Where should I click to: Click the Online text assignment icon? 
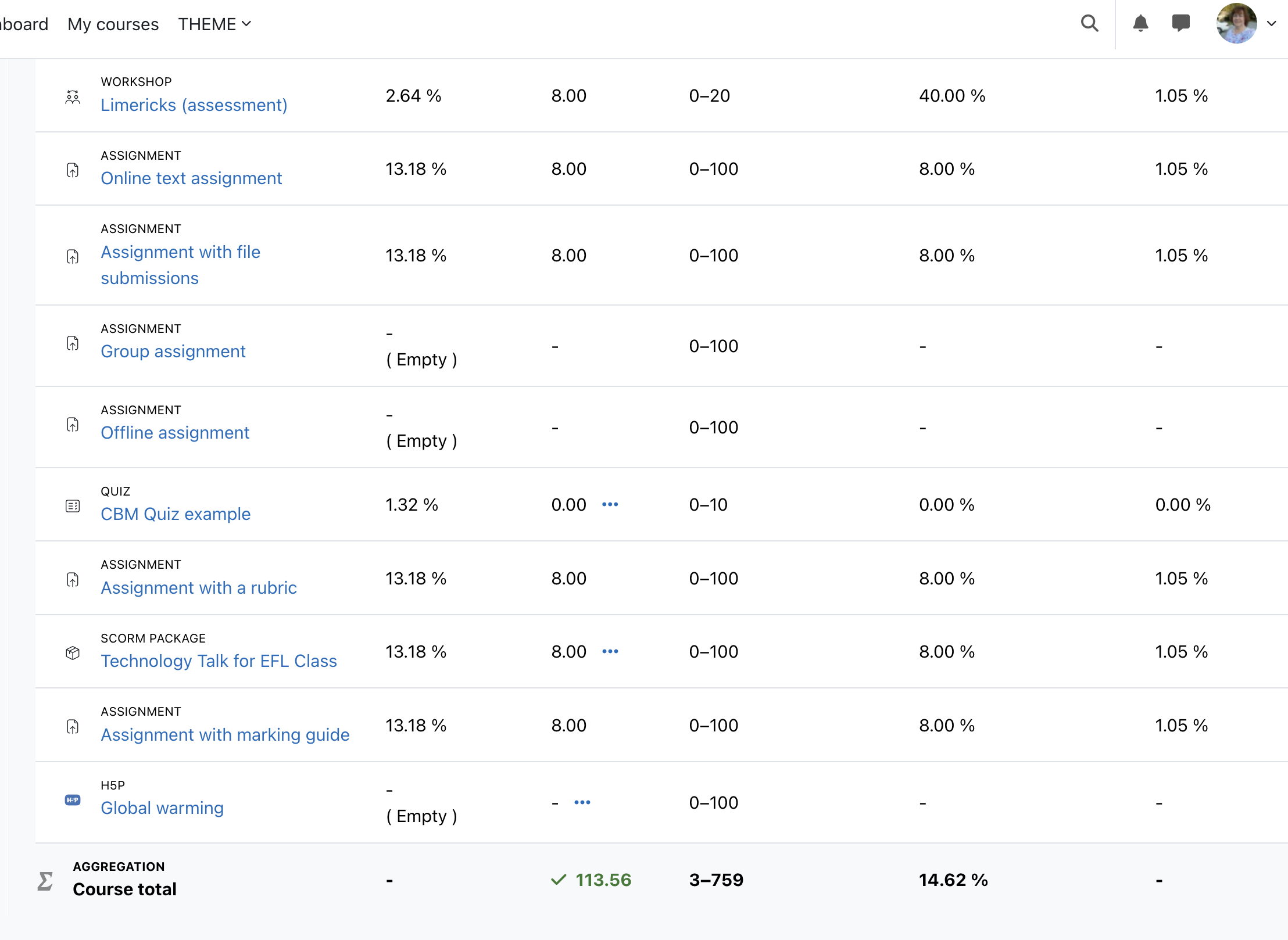pyautogui.click(x=73, y=170)
